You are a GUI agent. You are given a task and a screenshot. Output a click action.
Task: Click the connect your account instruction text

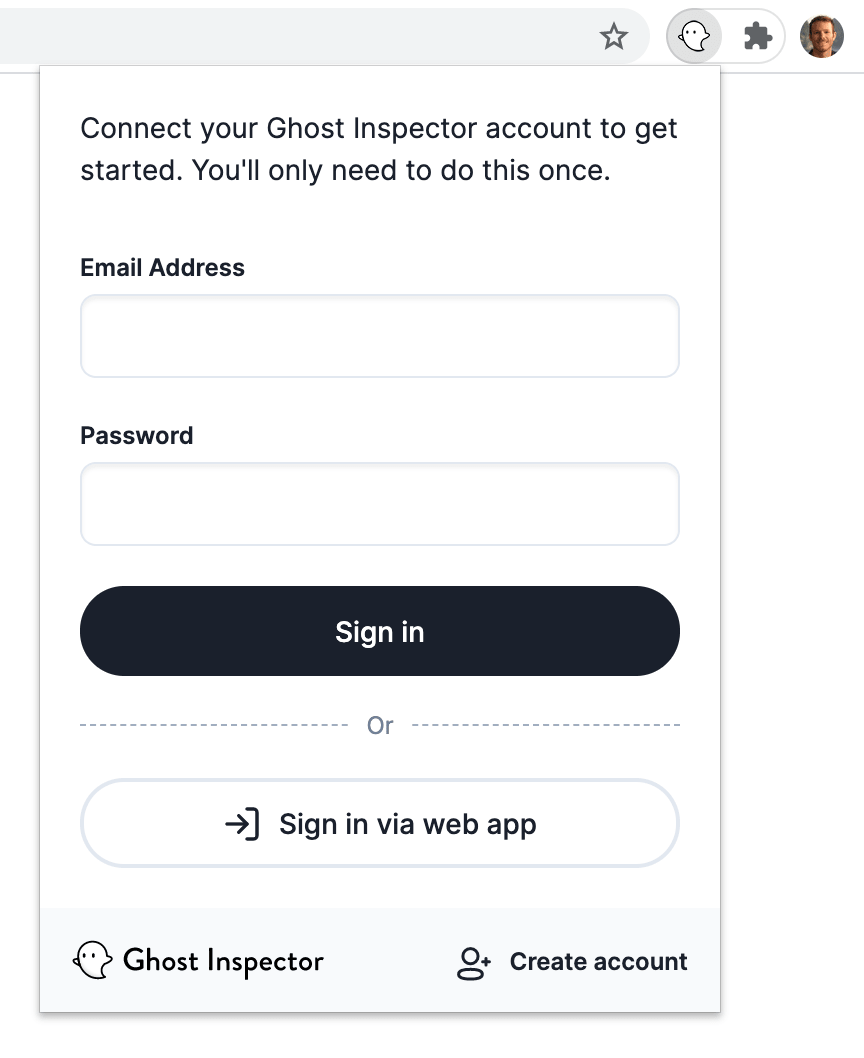coord(378,149)
